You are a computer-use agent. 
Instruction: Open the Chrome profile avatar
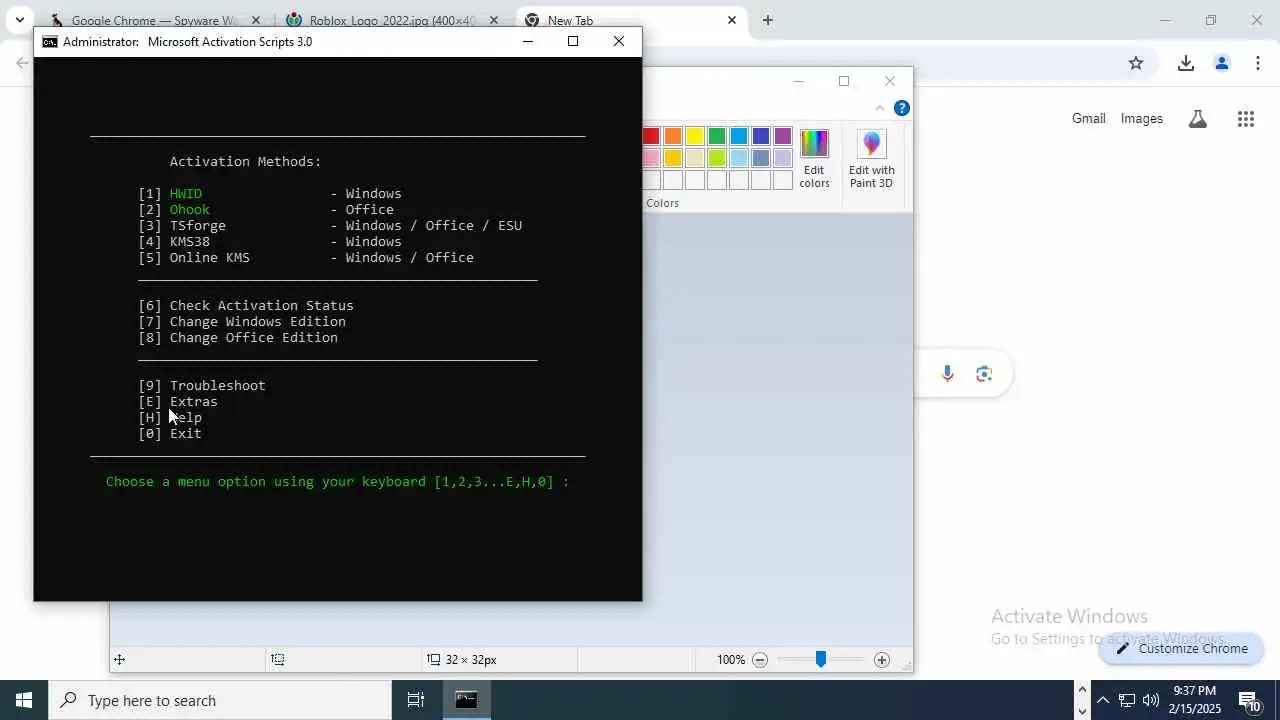[1221, 63]
